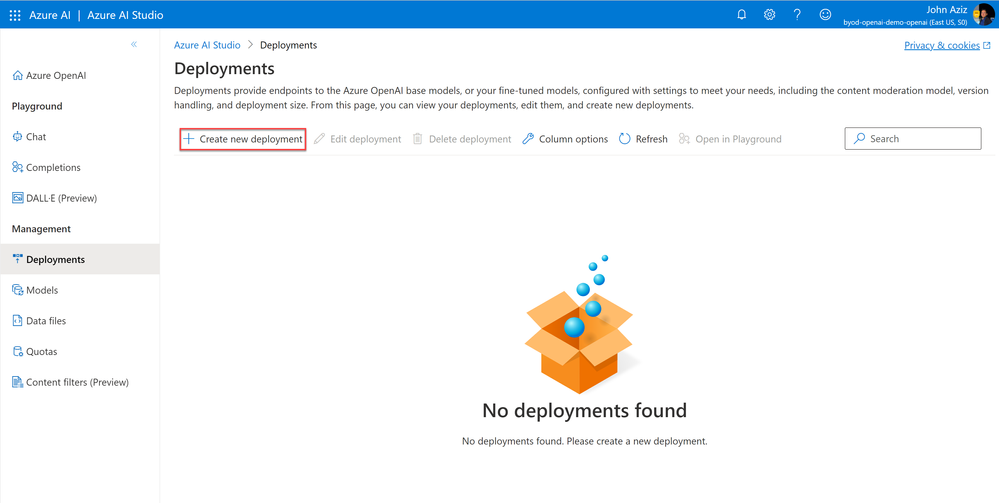Click the Data files icon

pos(17,320)
